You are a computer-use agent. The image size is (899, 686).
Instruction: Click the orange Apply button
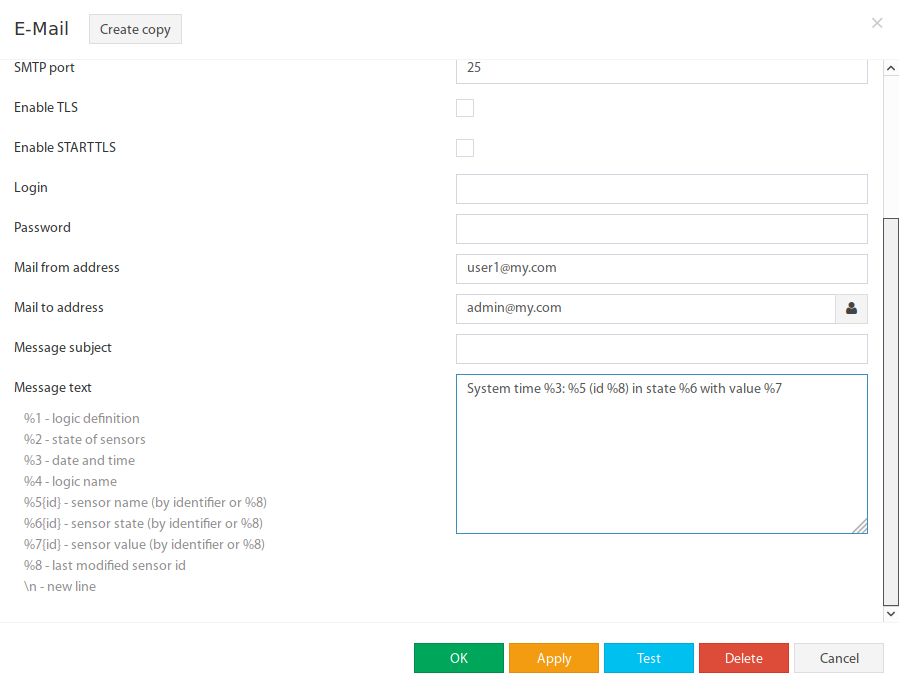pos(554,658)
